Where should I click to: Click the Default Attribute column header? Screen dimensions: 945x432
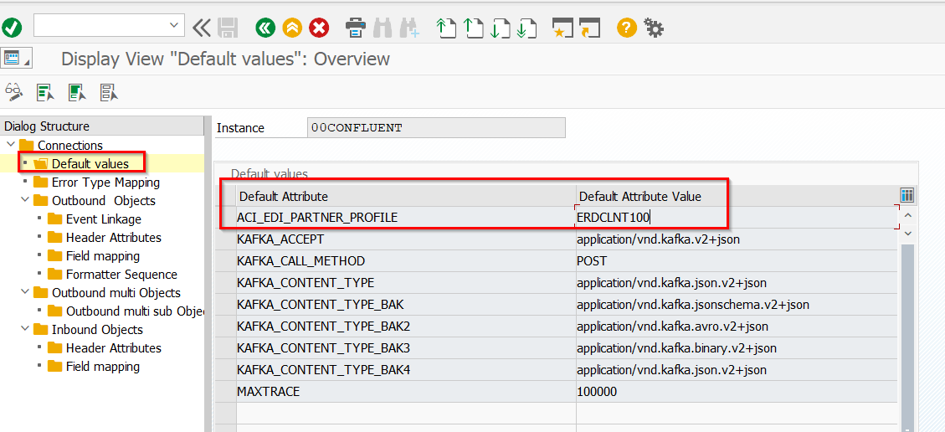coord(406,196)
